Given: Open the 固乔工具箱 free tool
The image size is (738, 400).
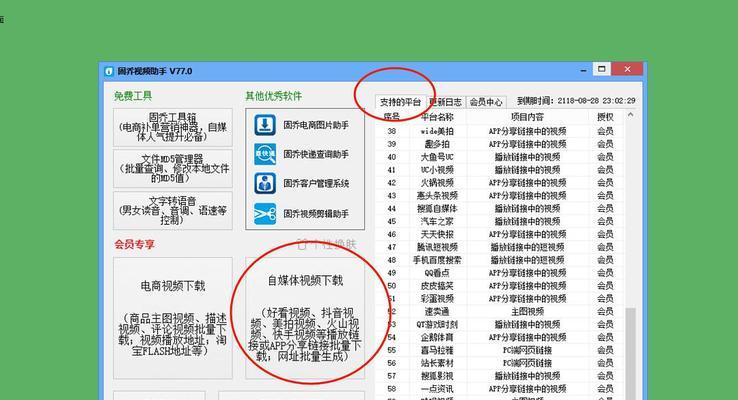Looking at the screenshot, I should (173, 127).
